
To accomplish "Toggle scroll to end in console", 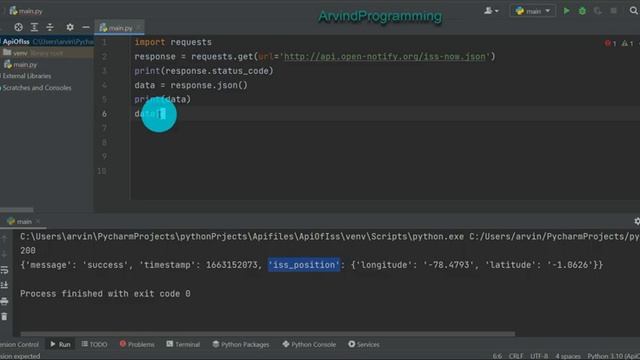I will click(x=4, y=285).
